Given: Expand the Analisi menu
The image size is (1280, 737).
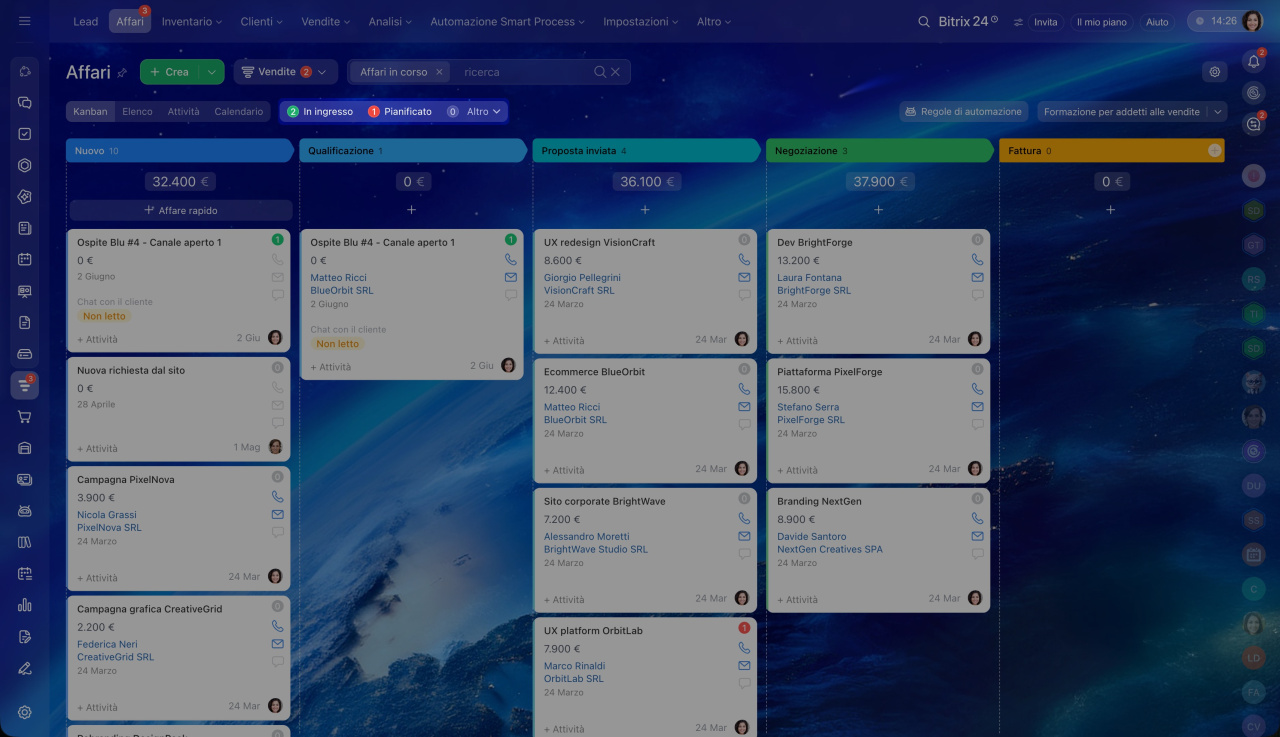Looking at the screenshot, I should [x=390, y=21].
